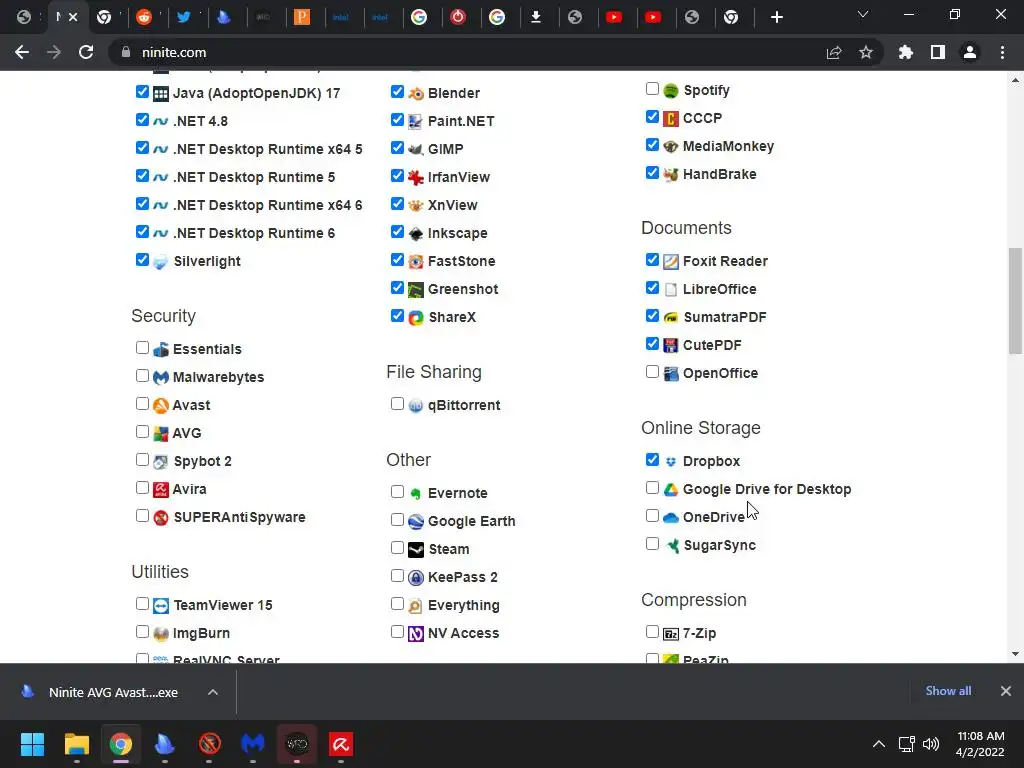1024x768 pixels.
Task: Click the page vertical scrollbar thumb
Action: (x=1015, y=301)
